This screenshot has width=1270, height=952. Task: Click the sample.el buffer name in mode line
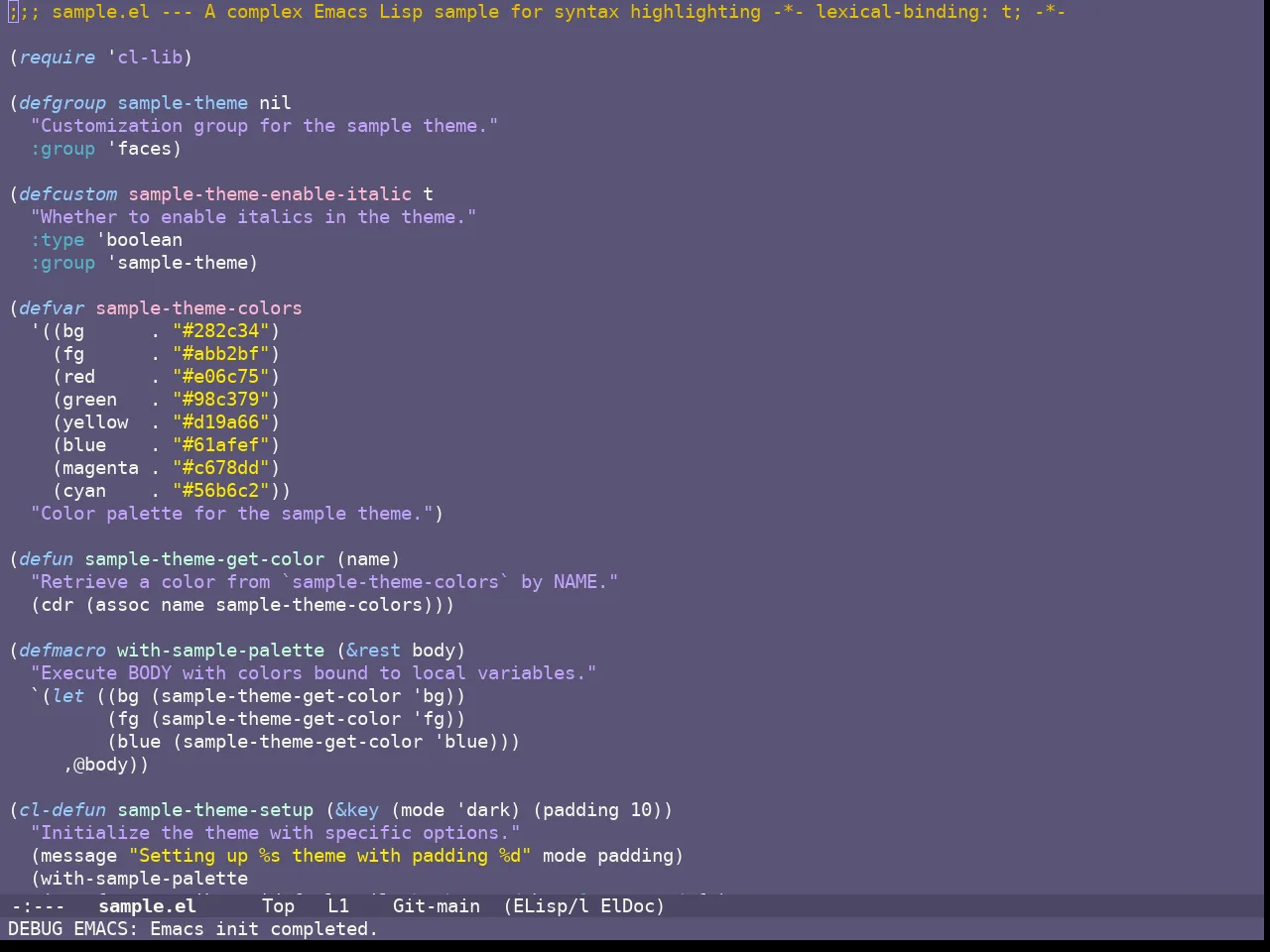tap(147, 905)
